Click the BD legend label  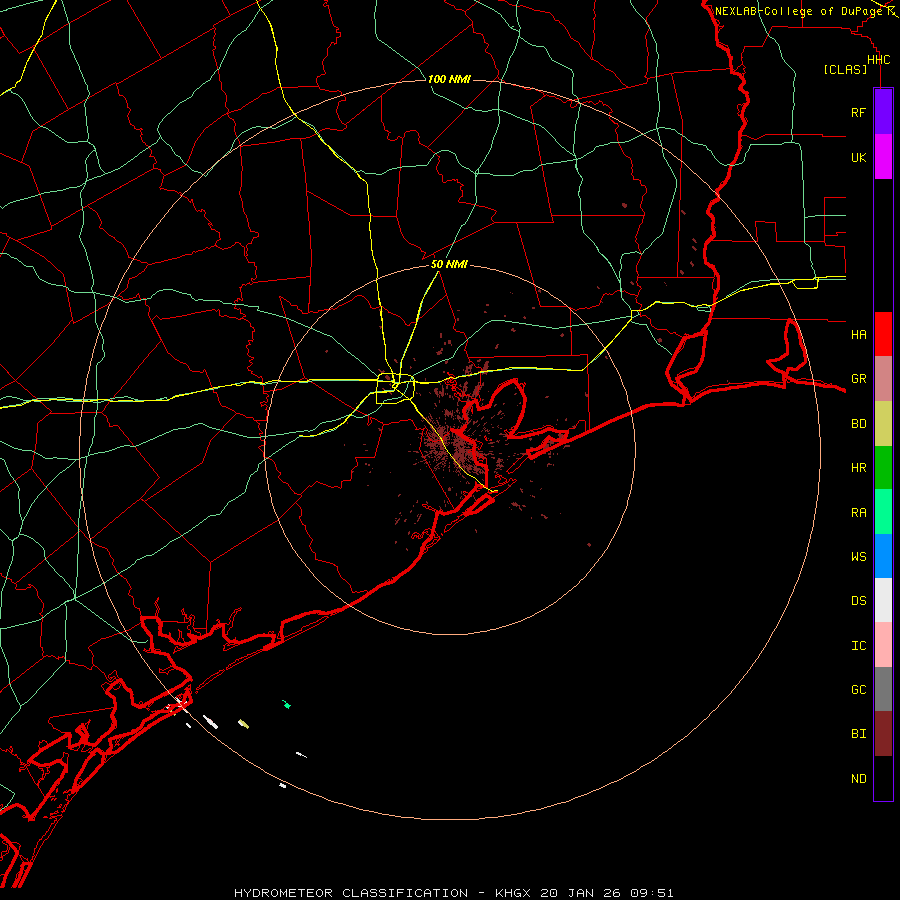(858, 423)
